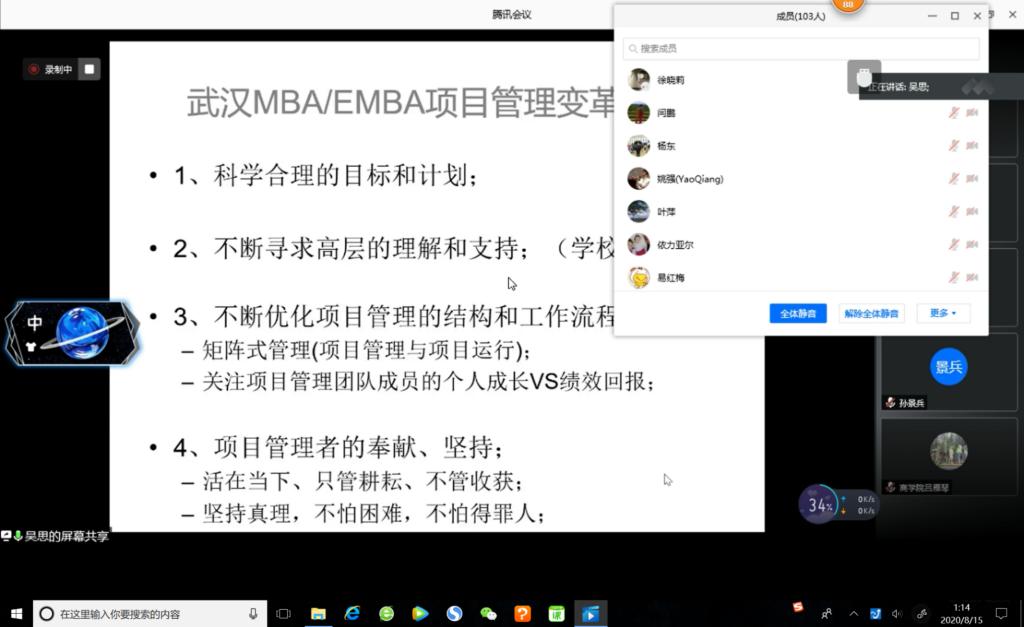Screen dimensions: 1024x627
Task: Click the muted microphone icon for 易红梅
Action: pos(954,278)
